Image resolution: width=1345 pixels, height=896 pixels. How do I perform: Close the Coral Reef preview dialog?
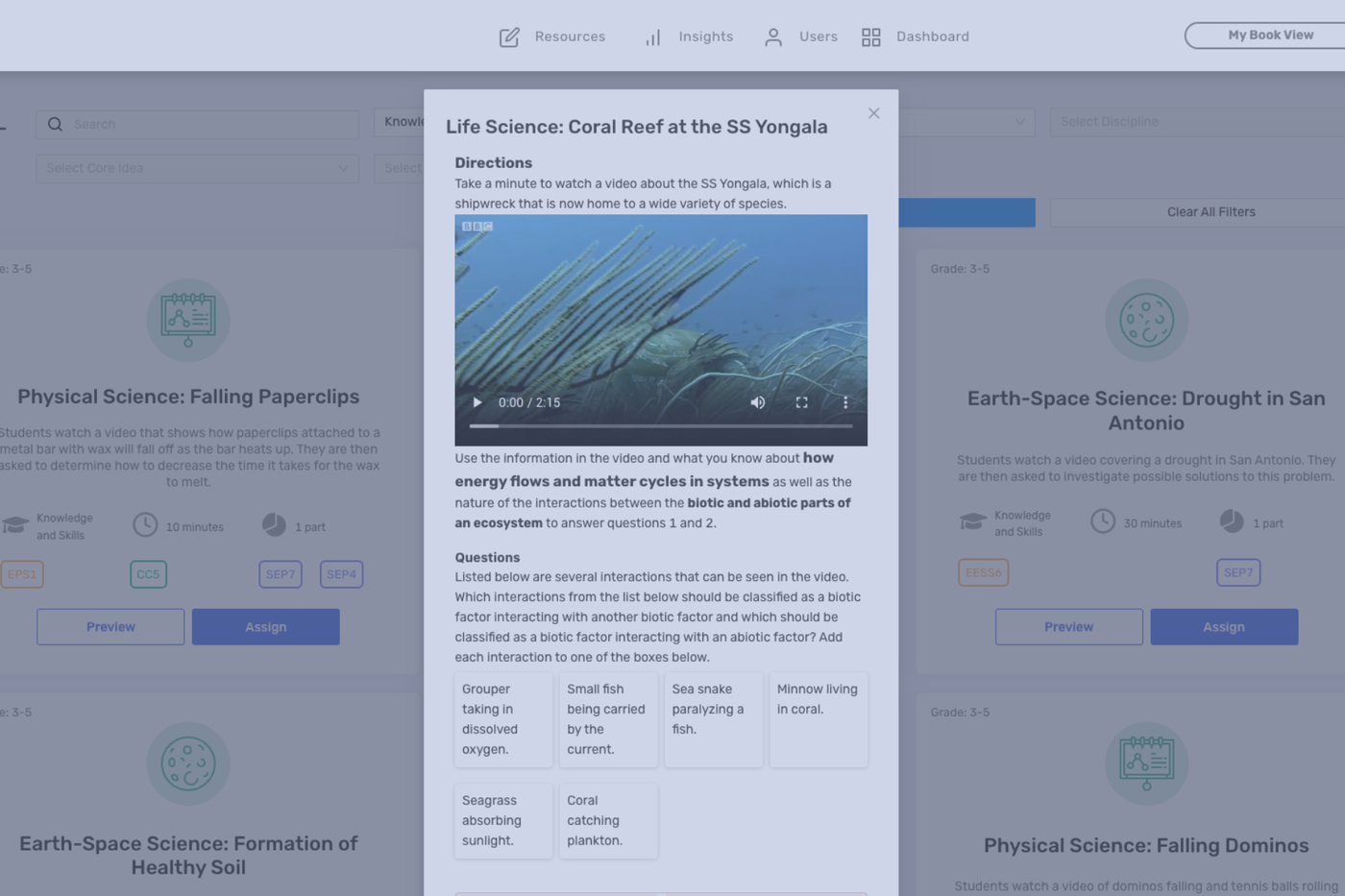pyautogui.click(x=873, y=113)
